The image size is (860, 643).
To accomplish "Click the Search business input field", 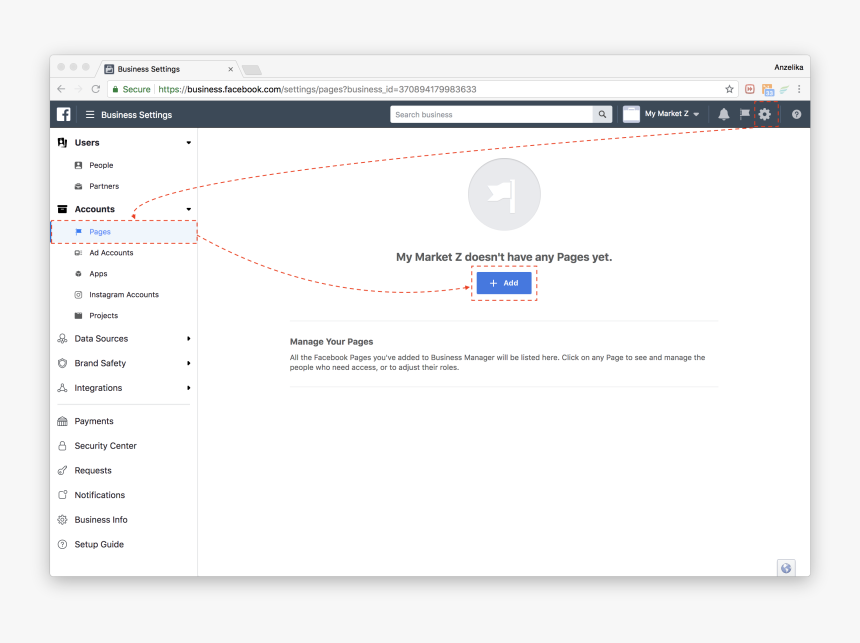I will tap(491, 114).
